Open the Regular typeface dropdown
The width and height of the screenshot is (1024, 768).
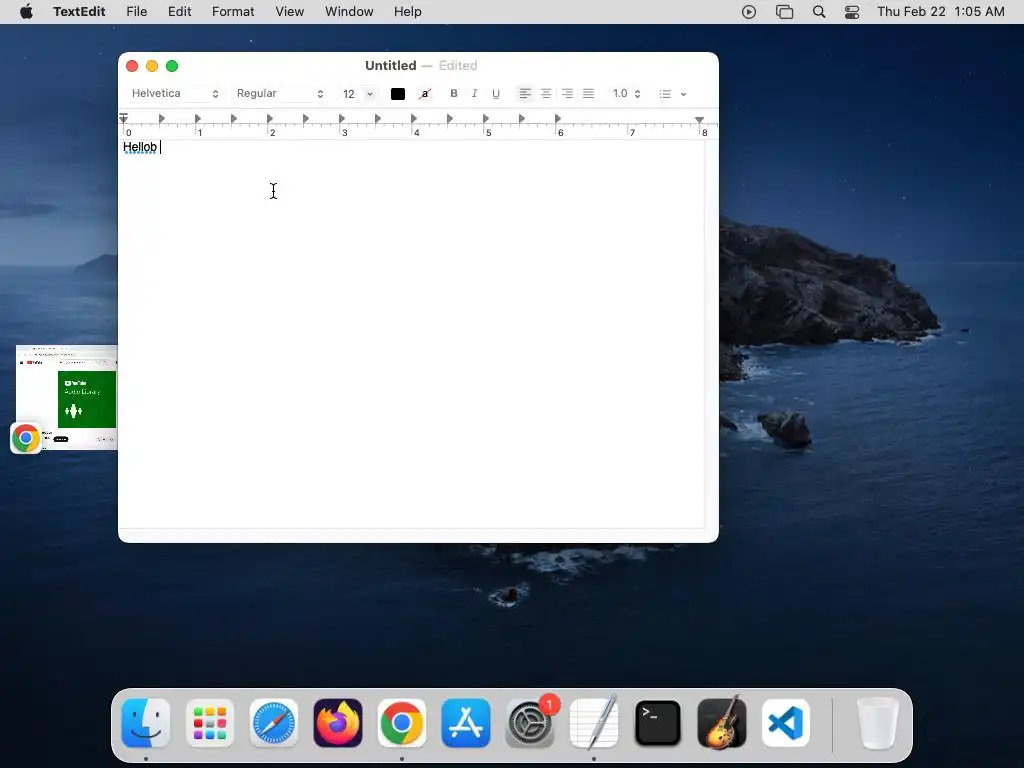280,93
